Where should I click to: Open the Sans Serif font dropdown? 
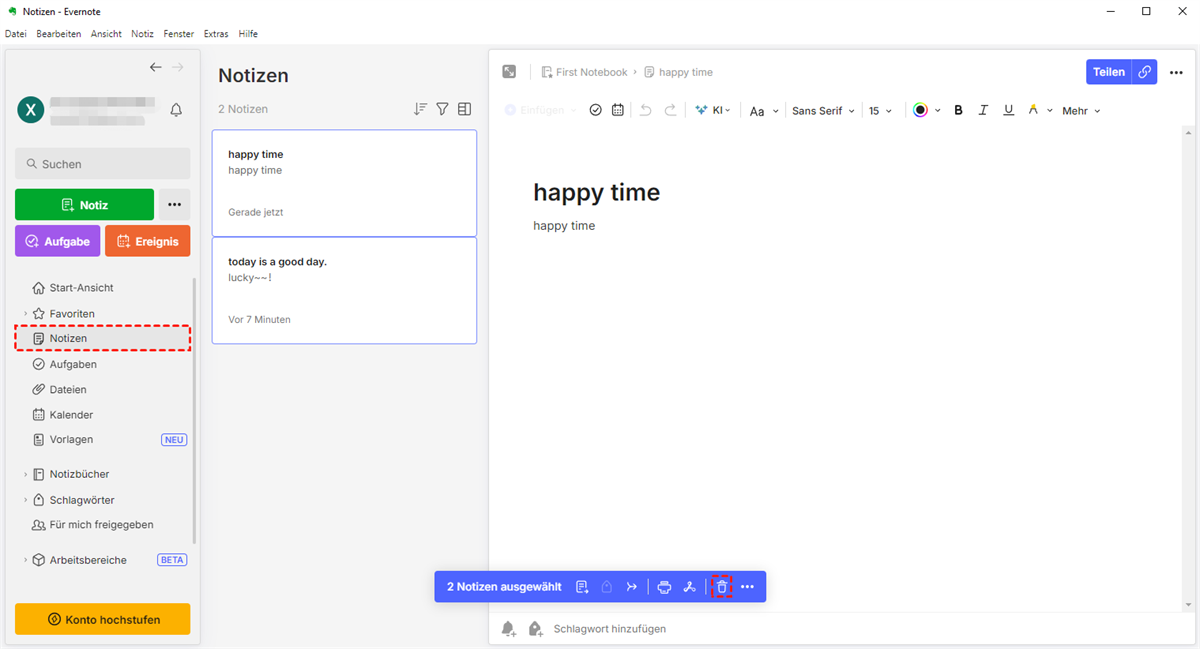tap(823, 111)
